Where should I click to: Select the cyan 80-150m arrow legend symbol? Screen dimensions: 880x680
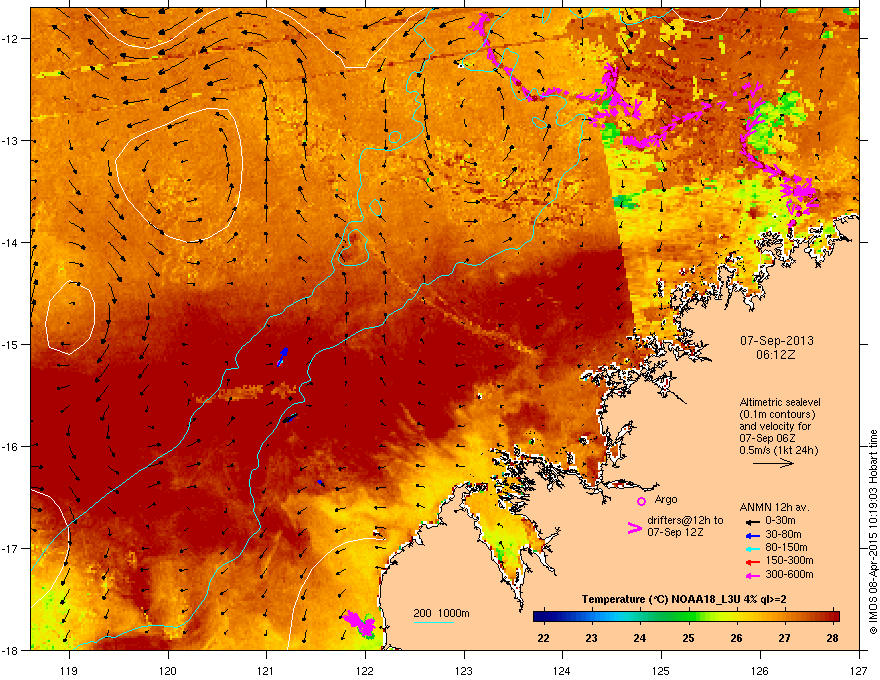(751, 549)
